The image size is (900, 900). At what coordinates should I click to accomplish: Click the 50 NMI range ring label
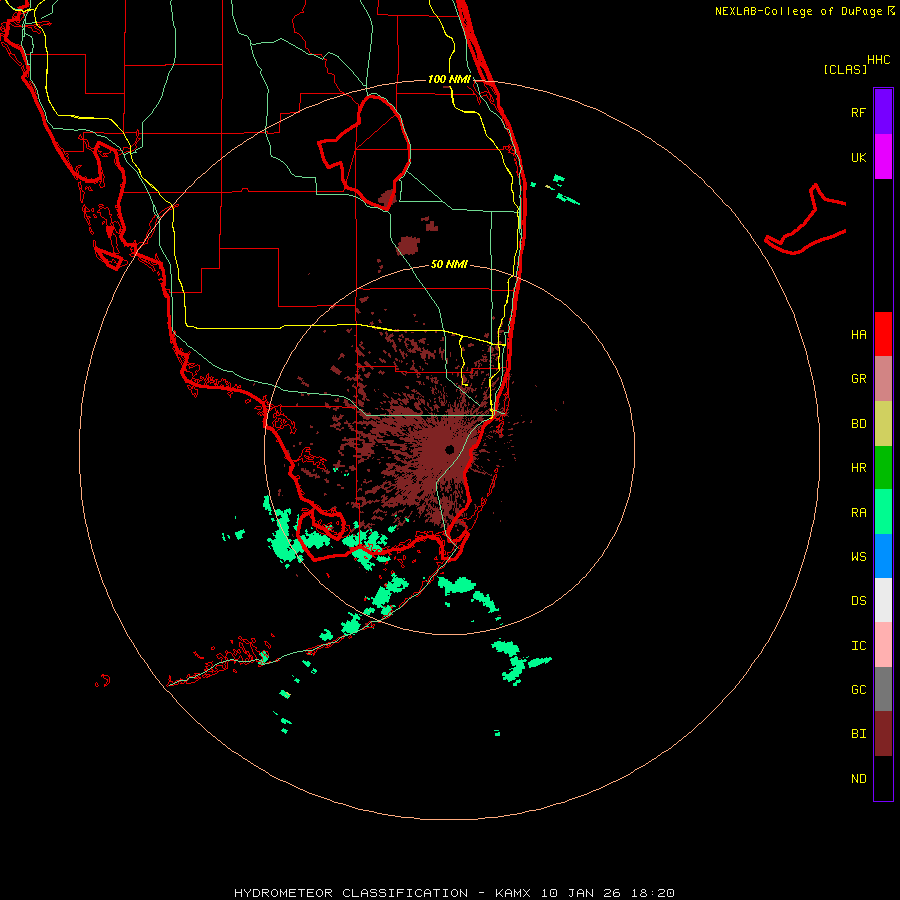tap(449, 264)
